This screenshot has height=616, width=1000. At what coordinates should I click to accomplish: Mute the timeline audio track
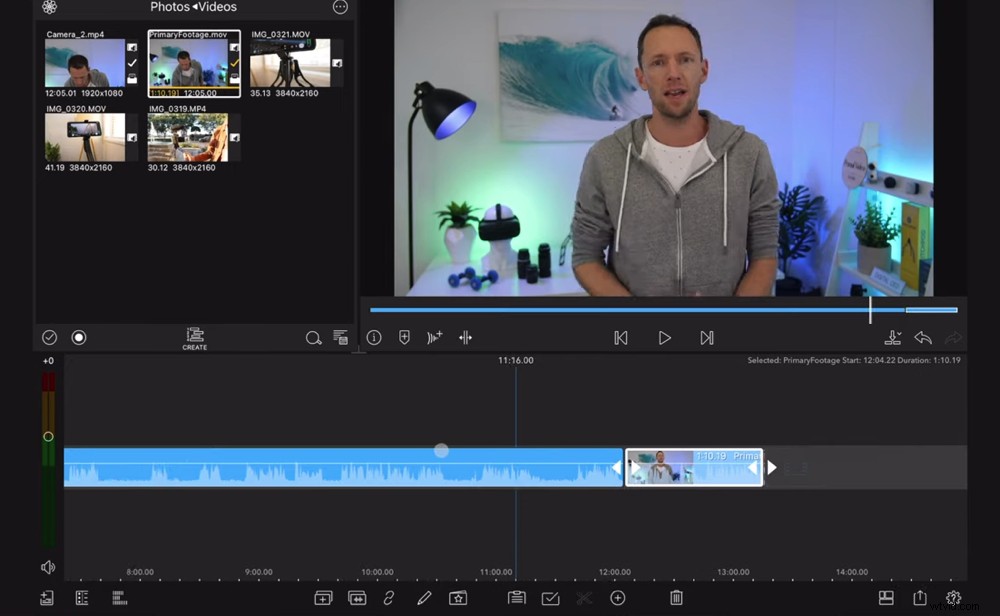(47, 567)
